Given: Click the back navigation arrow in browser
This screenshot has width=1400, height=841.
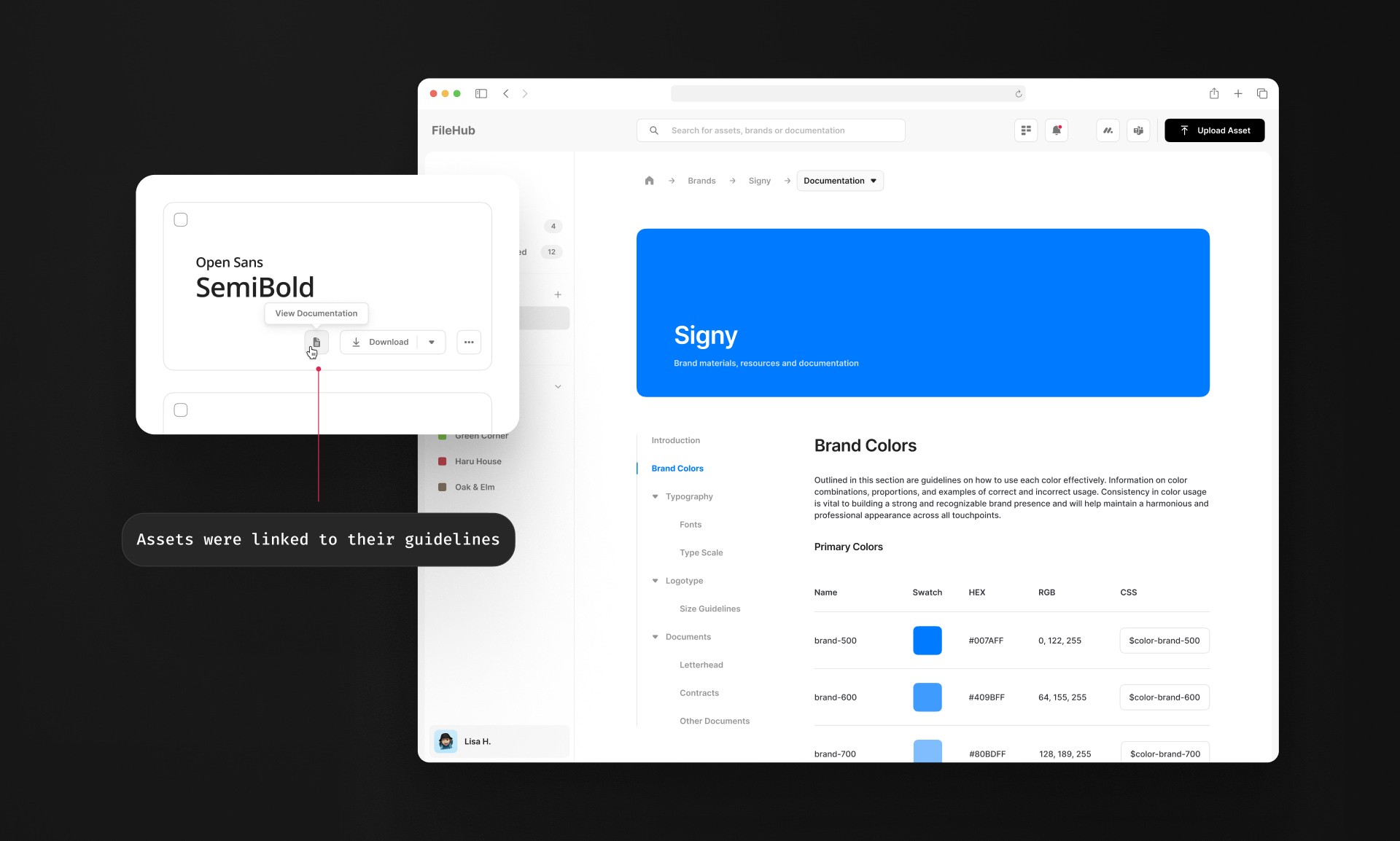Looking at the screenshot, I should coord(505,93).
